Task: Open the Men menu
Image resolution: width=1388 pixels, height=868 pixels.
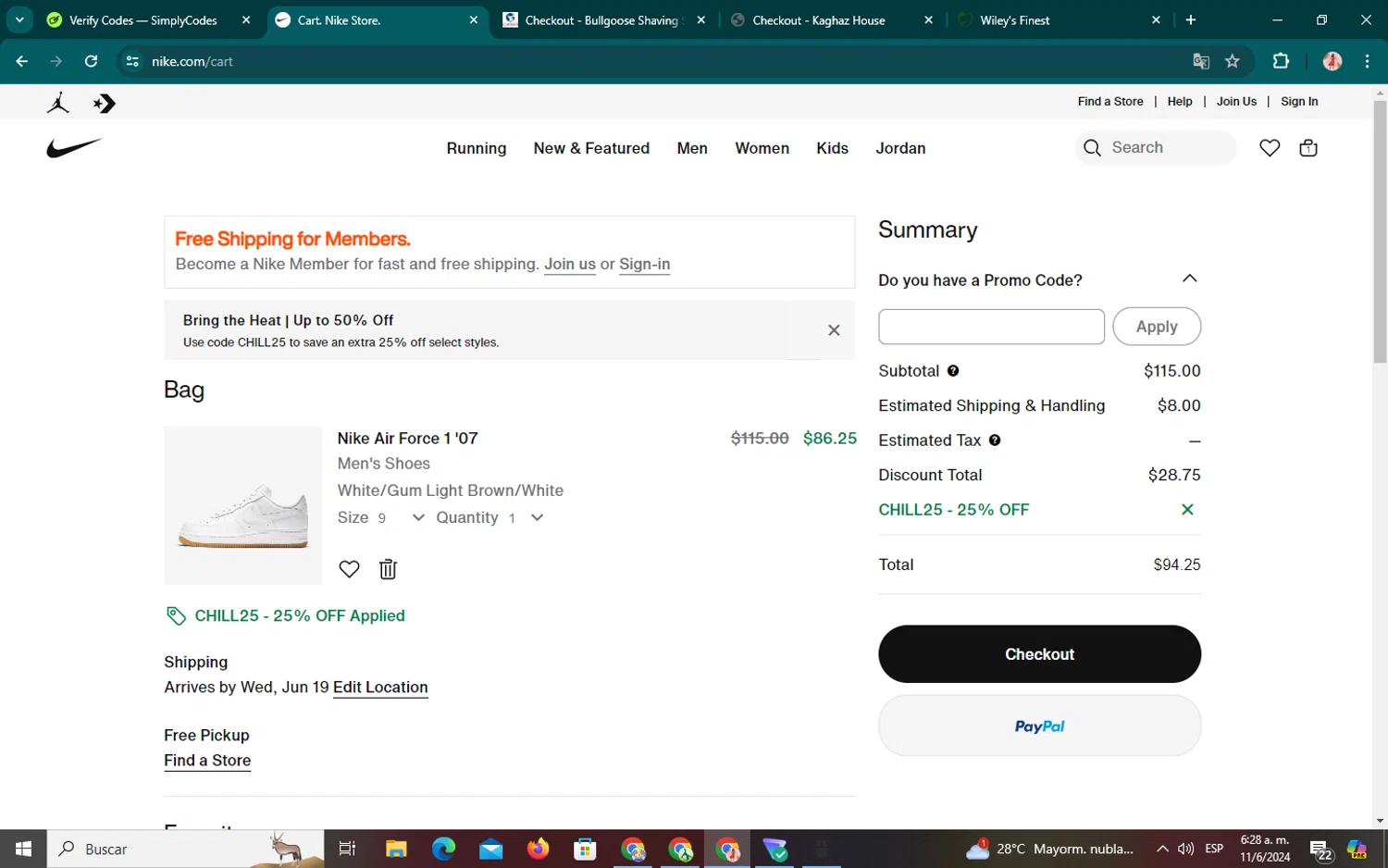Action: [692, 148]
